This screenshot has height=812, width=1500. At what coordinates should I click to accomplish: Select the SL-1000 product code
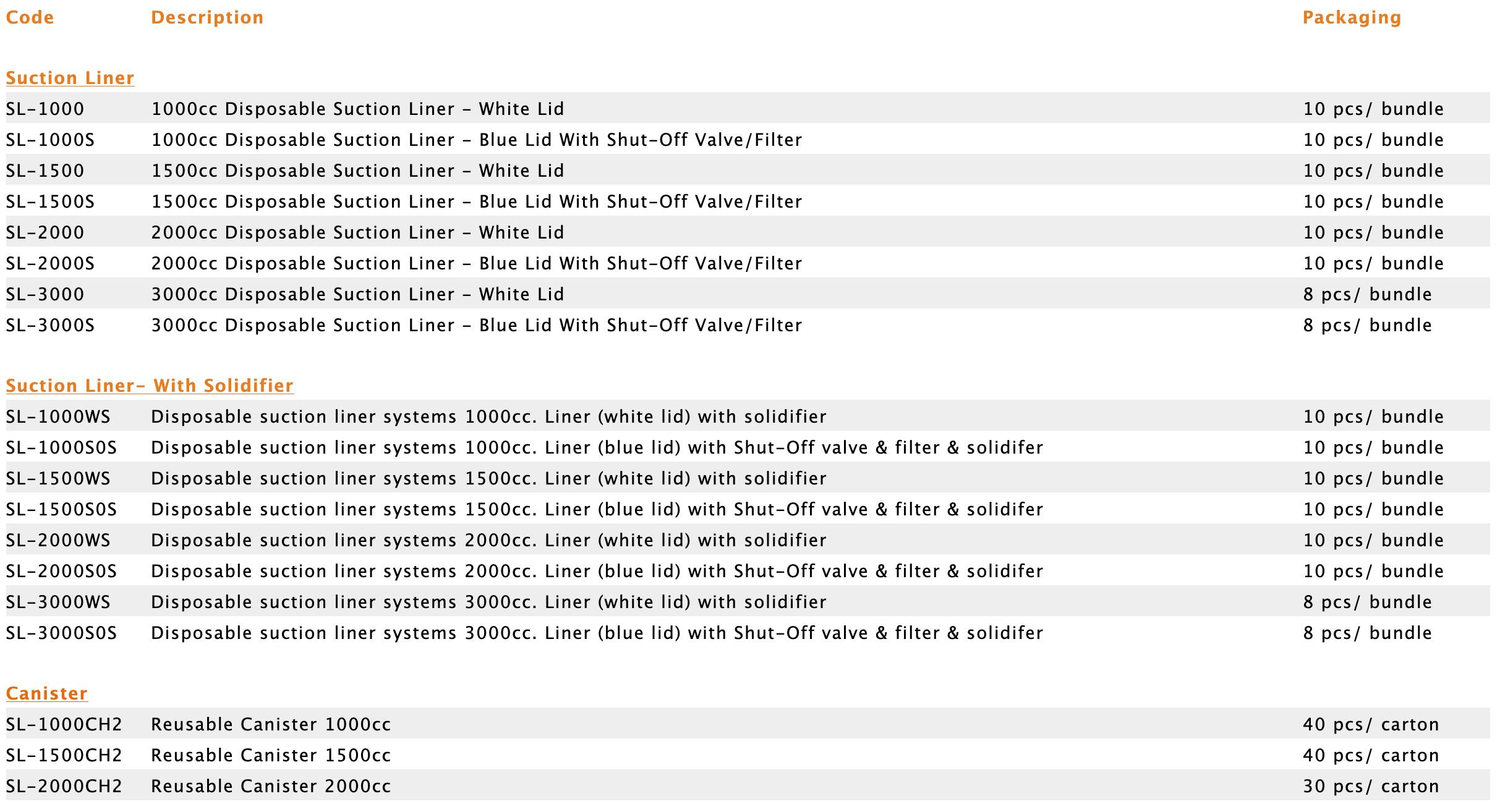click(x=45, y=109)
